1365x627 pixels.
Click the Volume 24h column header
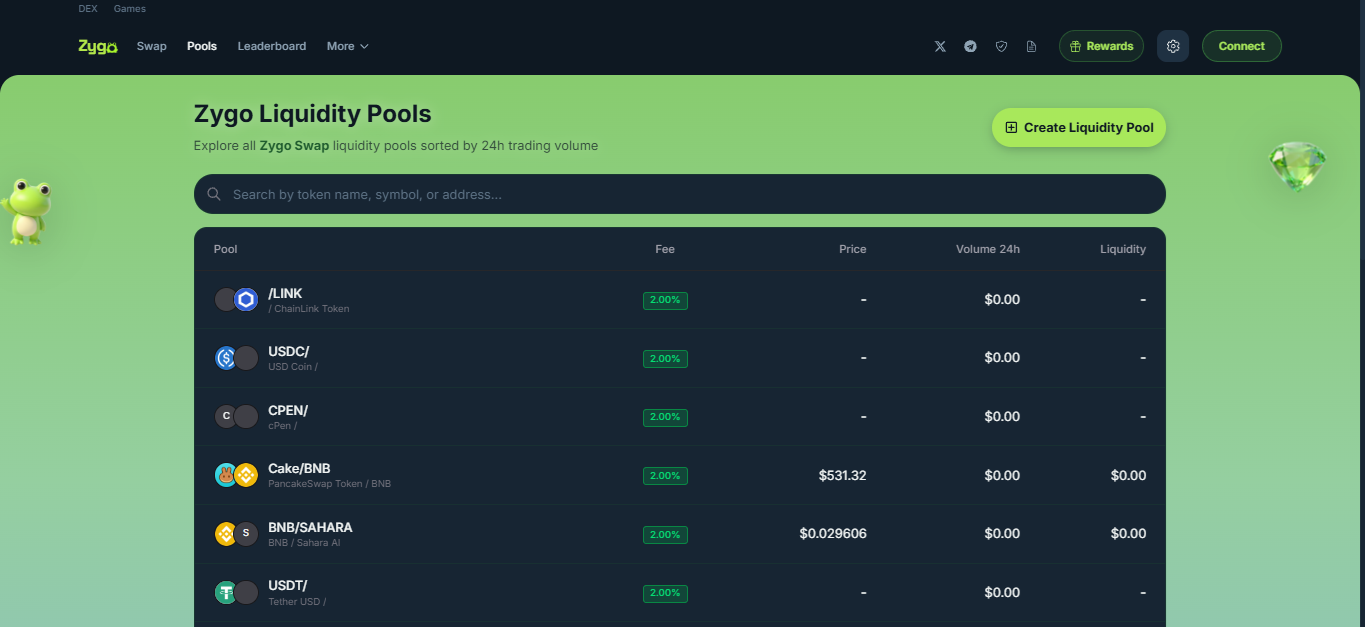988,249
